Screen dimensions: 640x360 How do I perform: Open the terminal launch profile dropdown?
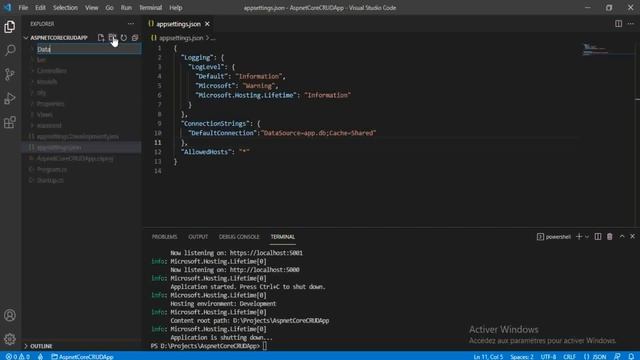587,237
